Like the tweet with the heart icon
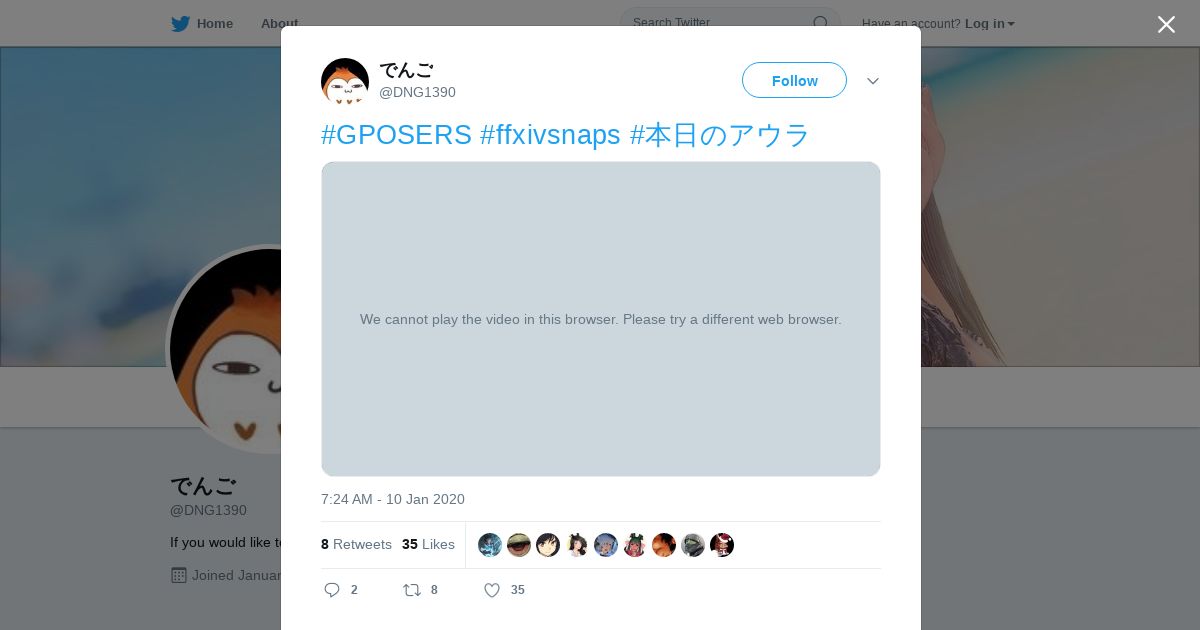 click(492, 590)
